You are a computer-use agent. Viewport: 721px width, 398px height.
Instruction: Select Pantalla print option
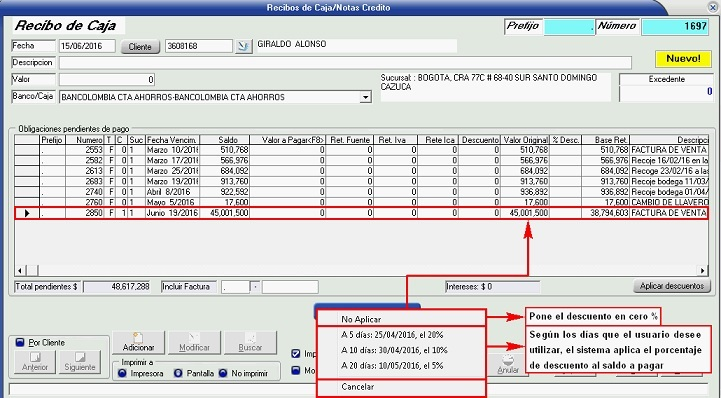point(178,373)
